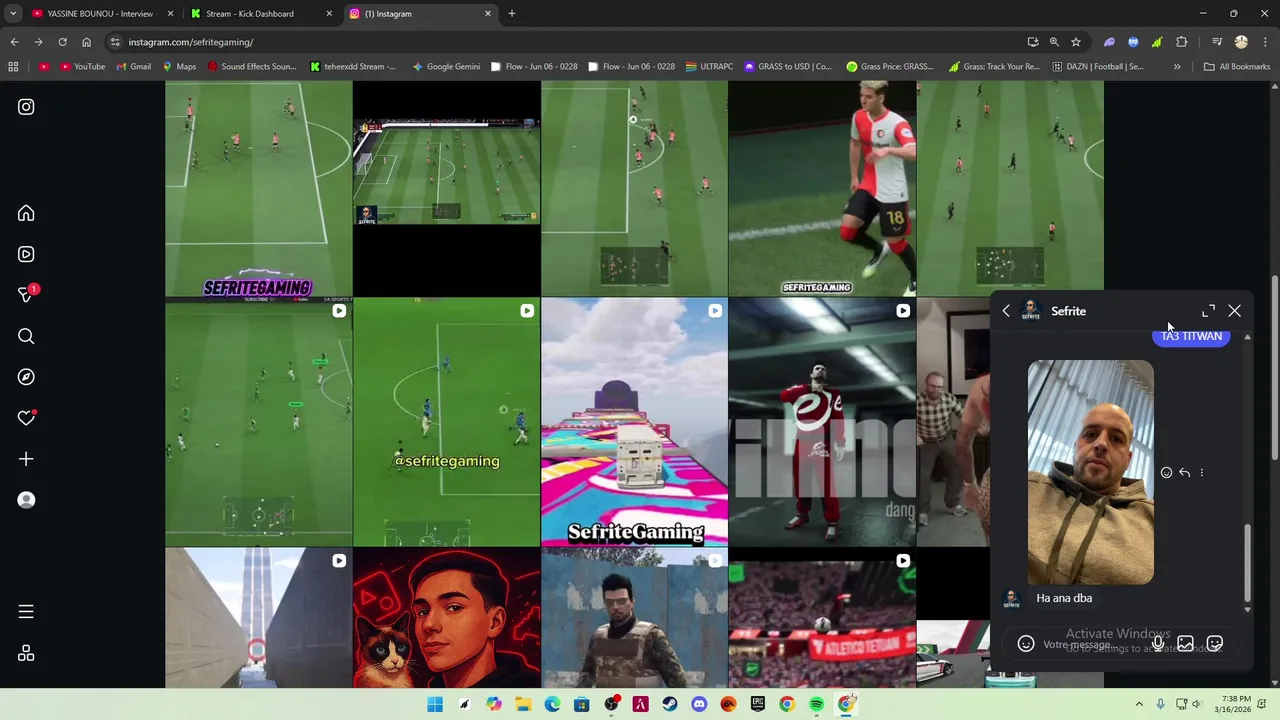Open the SefriteGaming colorful ramp reel

[634, 422]
